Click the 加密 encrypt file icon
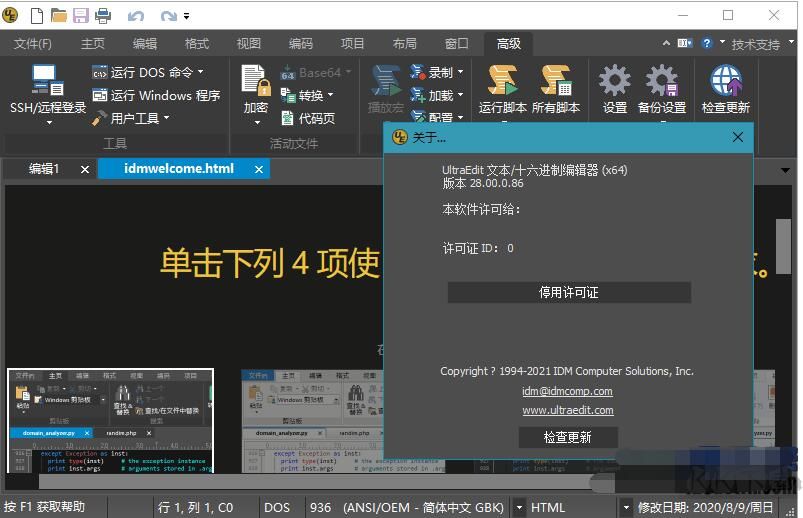803x518 pixels. 256,87
